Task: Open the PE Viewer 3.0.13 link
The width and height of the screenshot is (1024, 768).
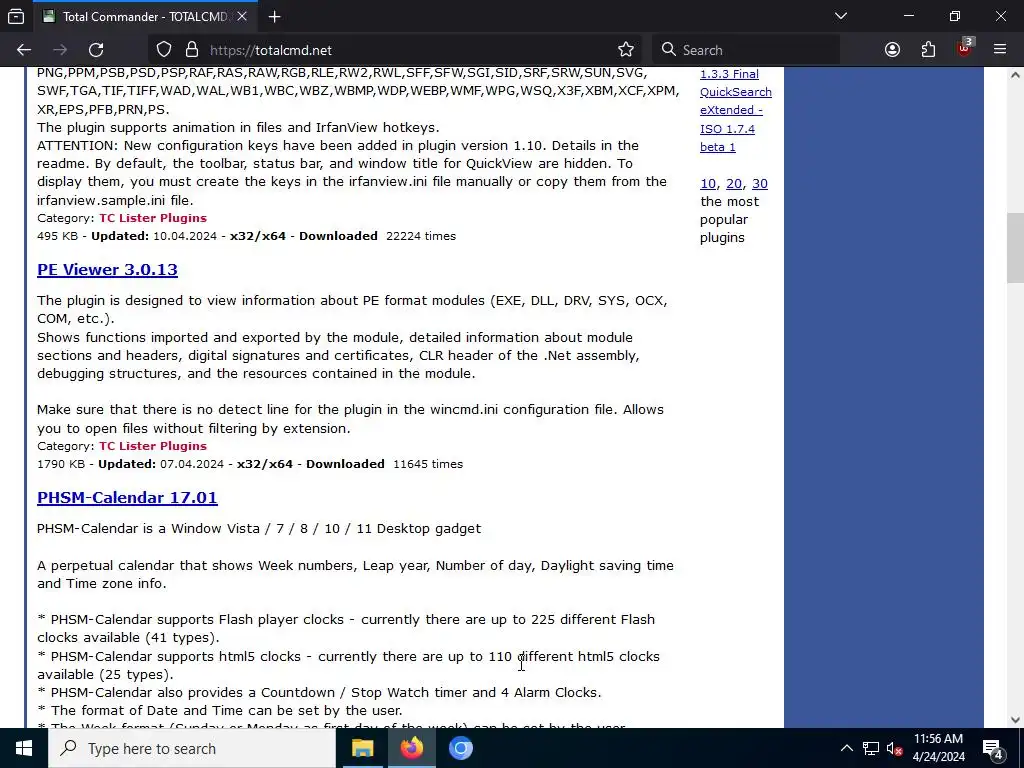Action: [x=107, y=270]
